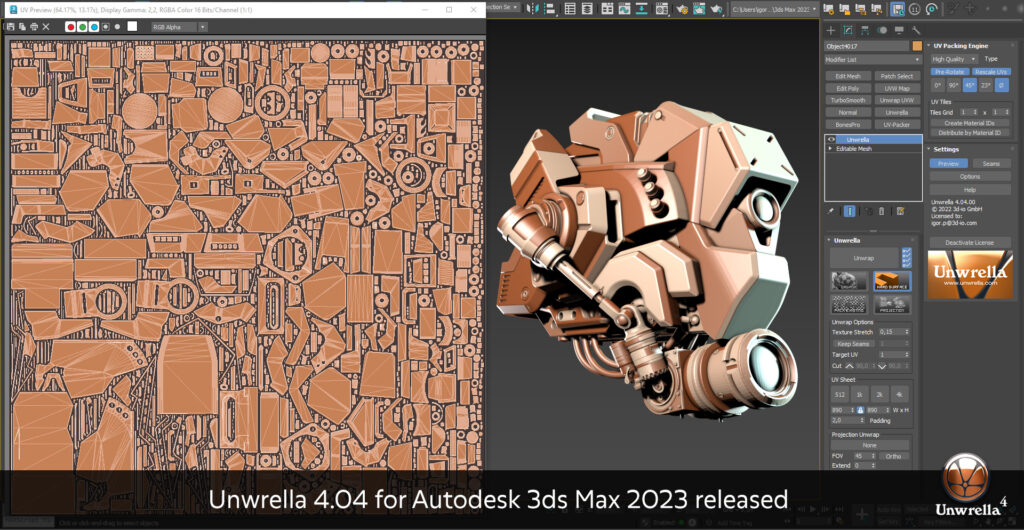
Task: Select the 45° rotation step button
Action: point(970,86)
